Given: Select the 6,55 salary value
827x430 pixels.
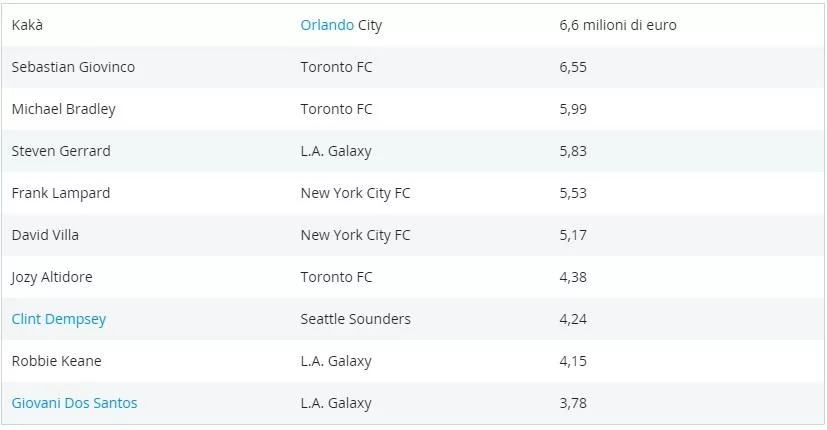Looking at the screenshot, I should (x=573, y=67).
